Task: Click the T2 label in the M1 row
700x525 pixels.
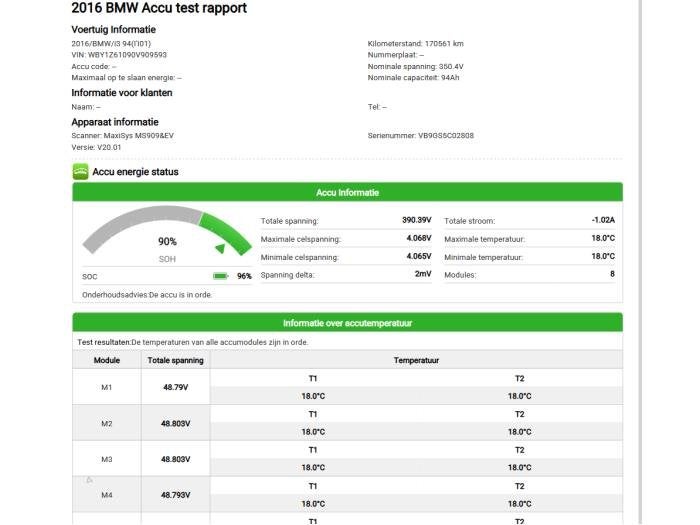Action: tap(520, 379)
